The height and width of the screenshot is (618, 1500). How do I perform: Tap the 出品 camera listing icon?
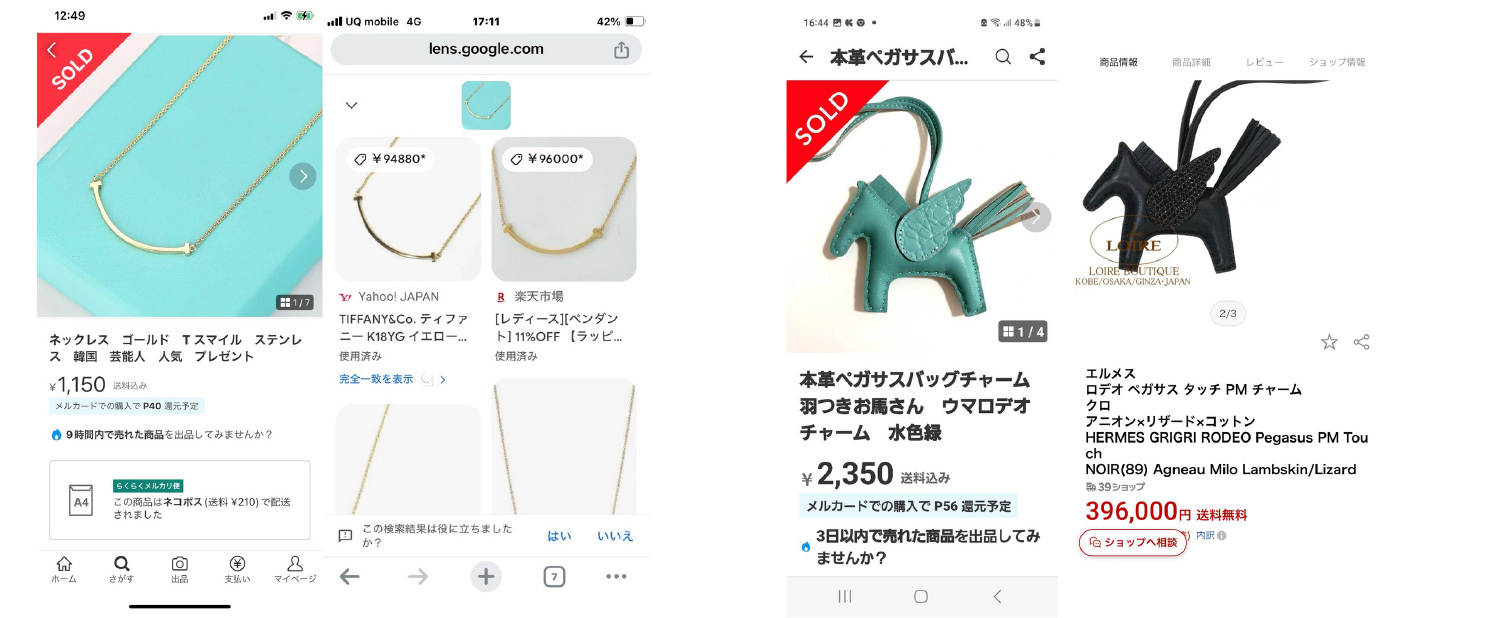(x=180, y=569)
